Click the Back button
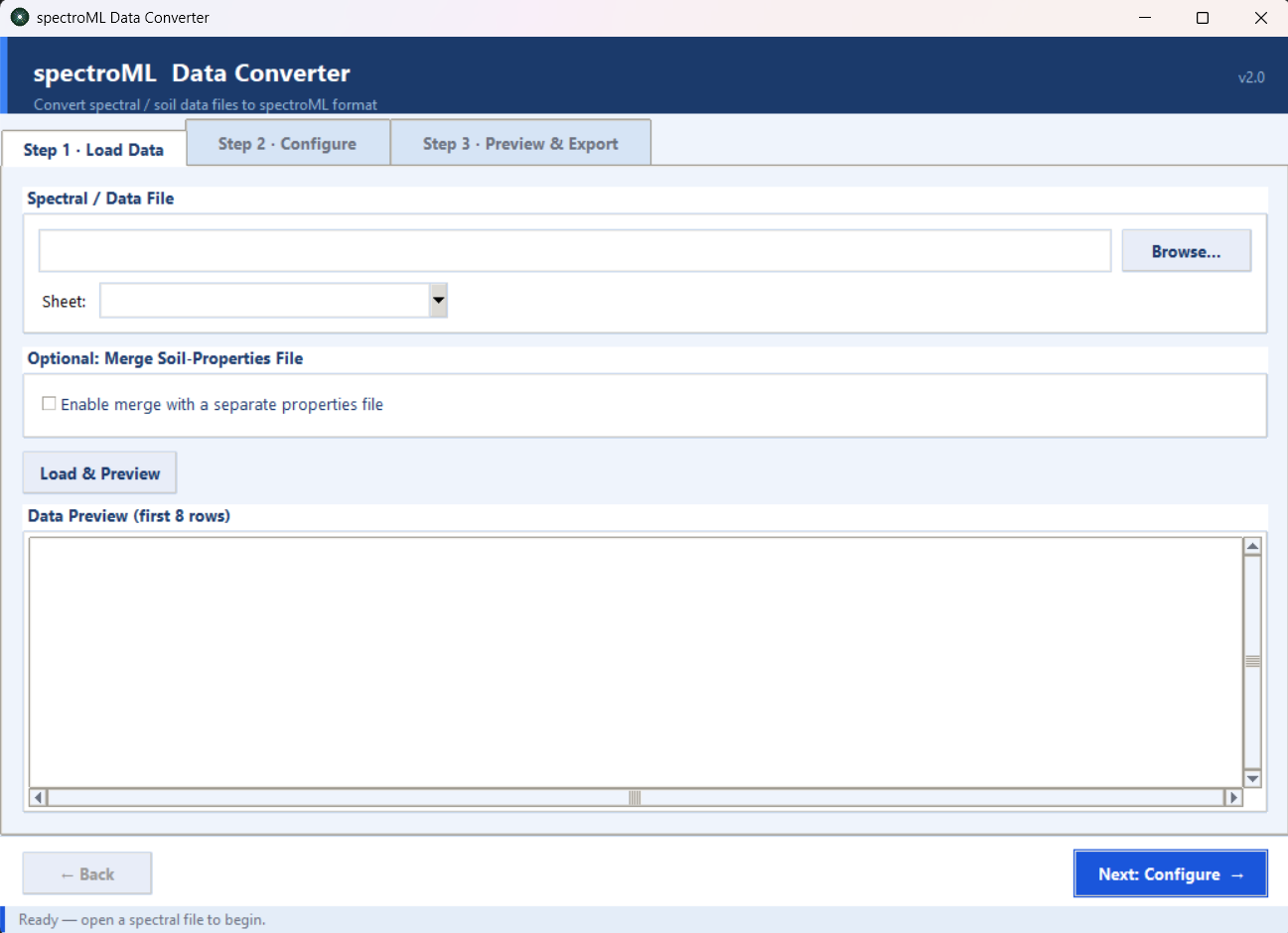Screen dimensions: 1288x933 [87, 873]
